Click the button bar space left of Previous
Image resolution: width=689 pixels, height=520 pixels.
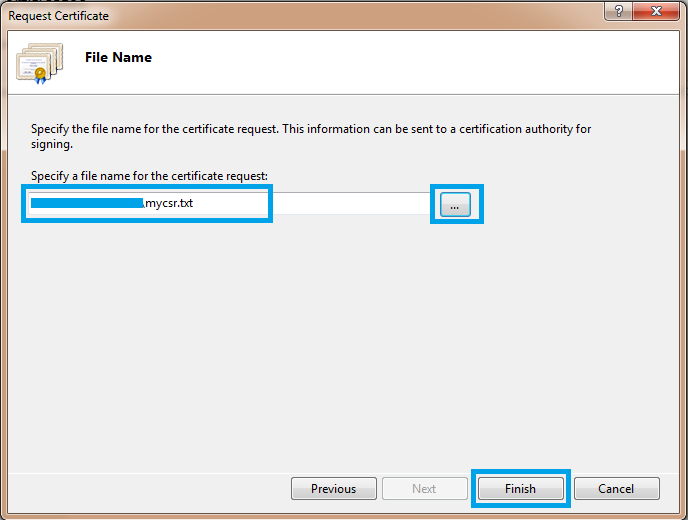[150, 489]
